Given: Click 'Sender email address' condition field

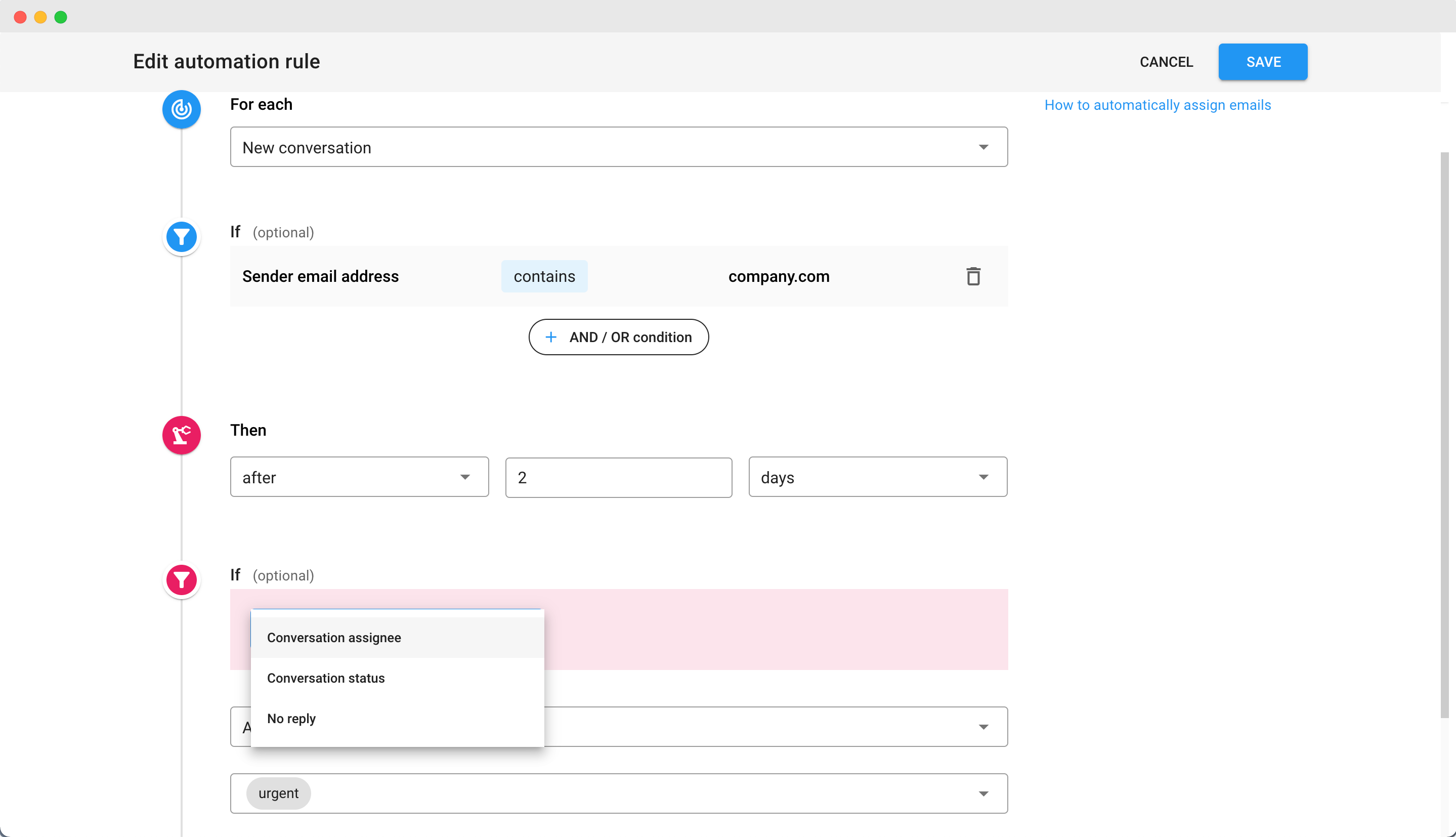Looking at the screenshot, I should [x=320, y=276].
